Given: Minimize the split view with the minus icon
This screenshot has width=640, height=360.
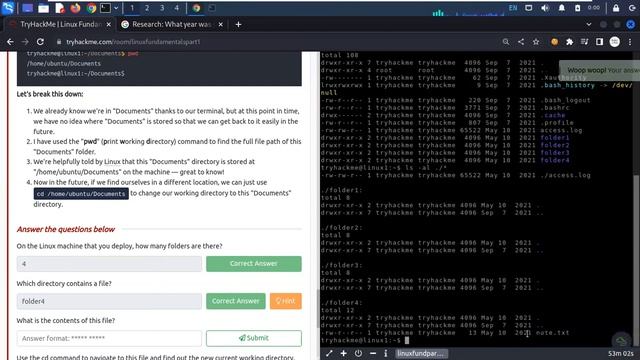Looking at the screenshot, I should pyautogui.click(x=373, y=353).
